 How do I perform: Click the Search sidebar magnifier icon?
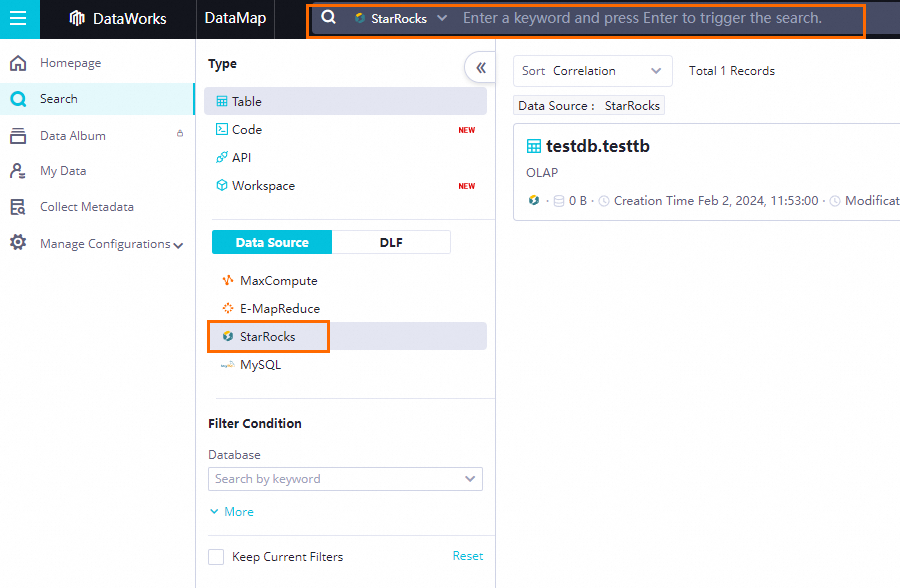pyautogui.click(x=18, y=99)
